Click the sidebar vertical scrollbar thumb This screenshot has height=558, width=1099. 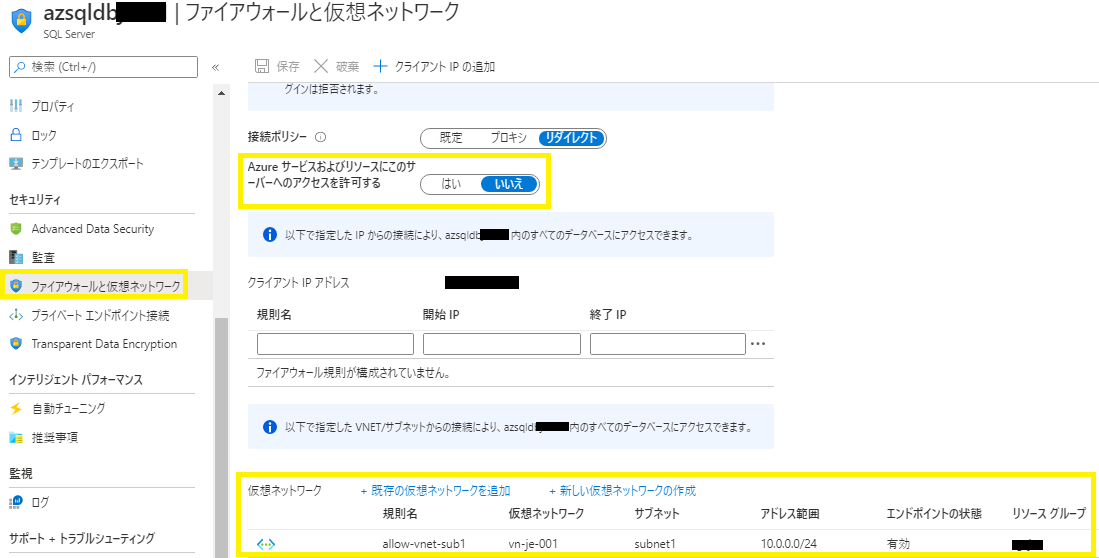coord(221,438)
